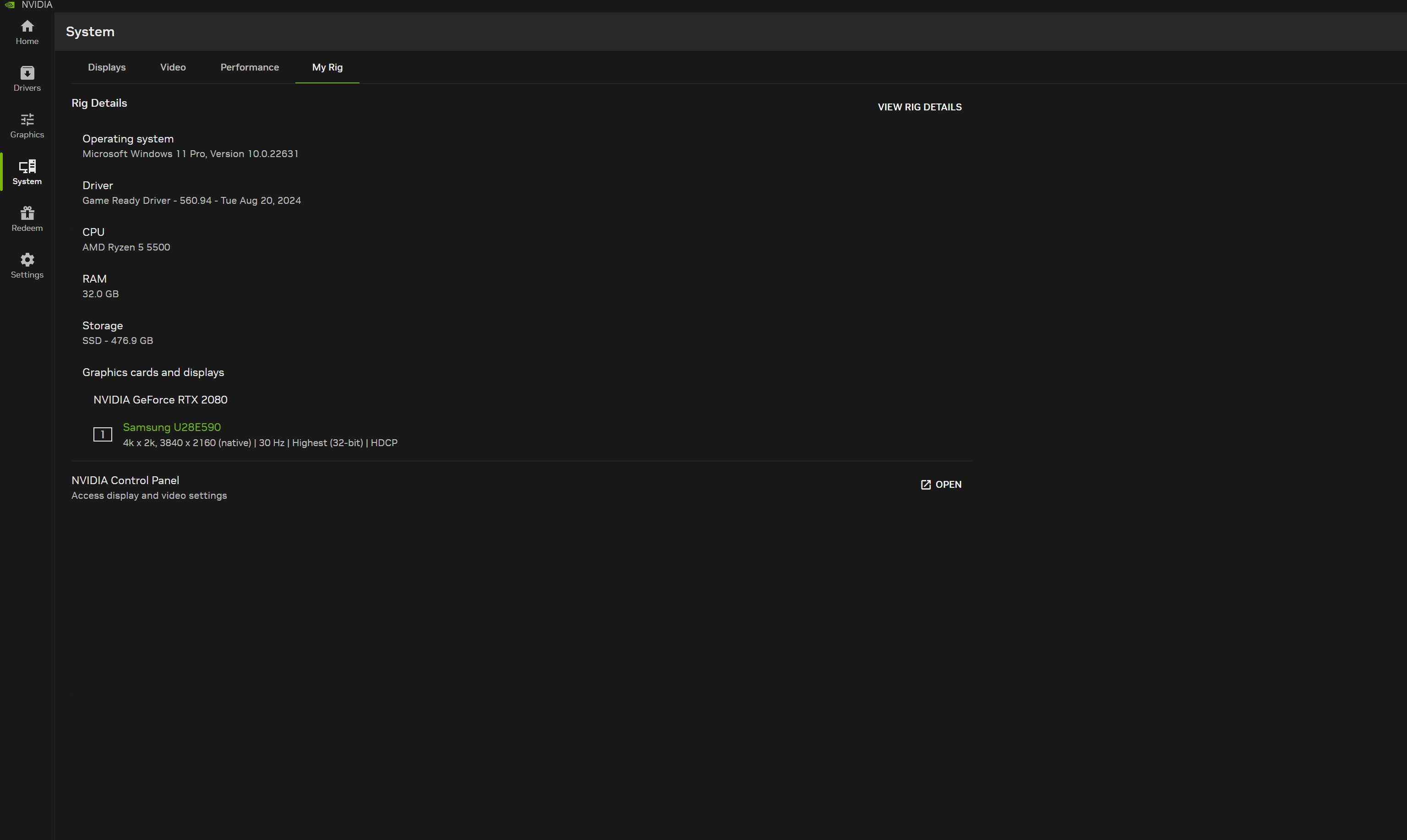This screenshot has height=840, width=1407.
Task: Click the Rig Details heading
Action: pyautogui.click(x=99, y=103)
